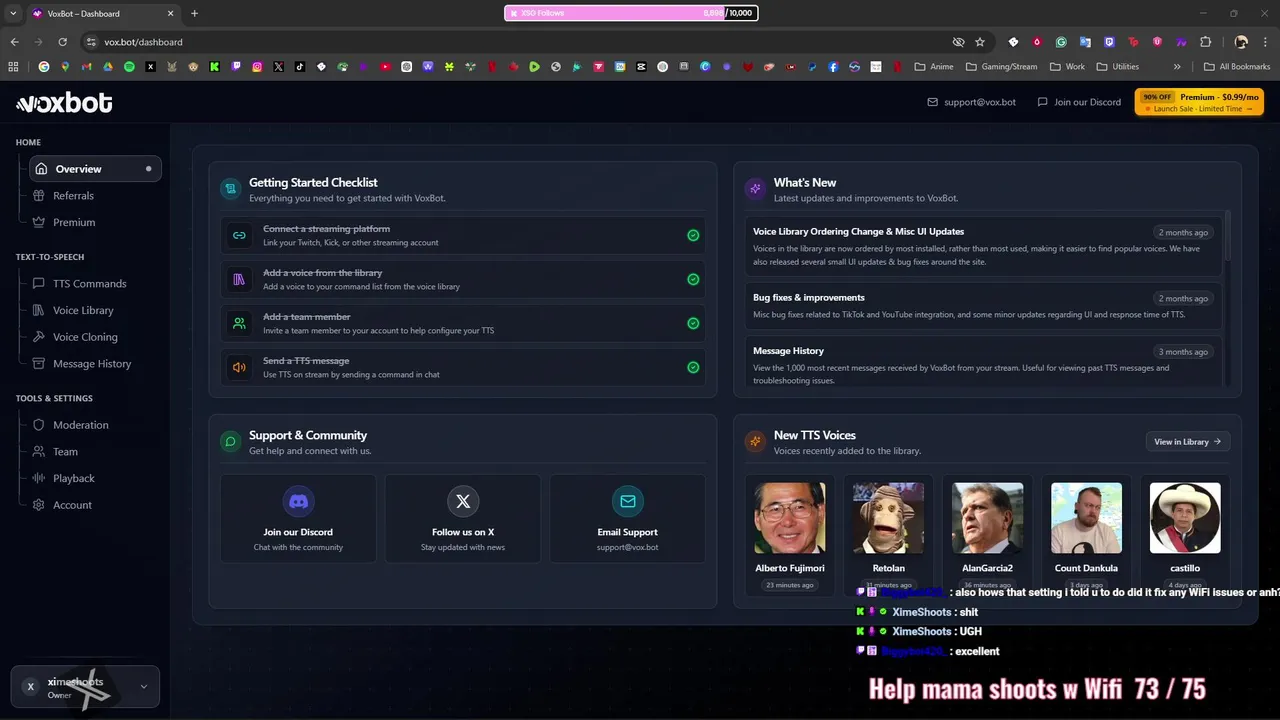1280x720 pixels.
Task: Open the Chrome extensions puzzle icon
Action: coord(1205,42)
